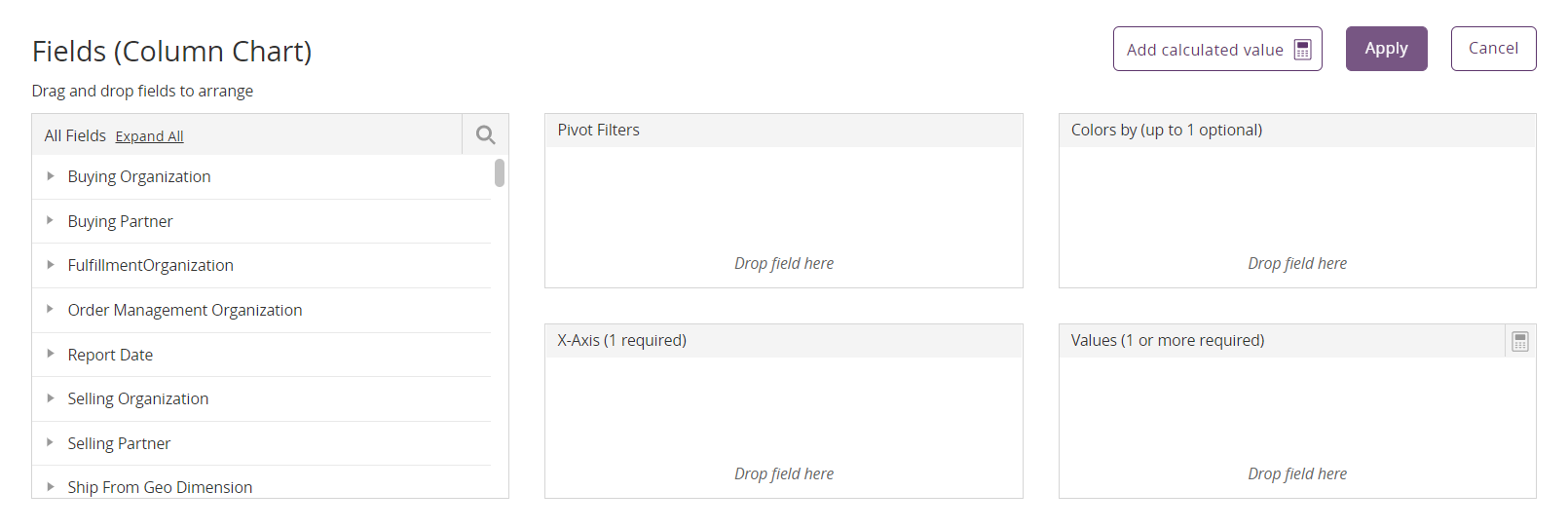Expand the Report Date group arrow

(51, 355)
